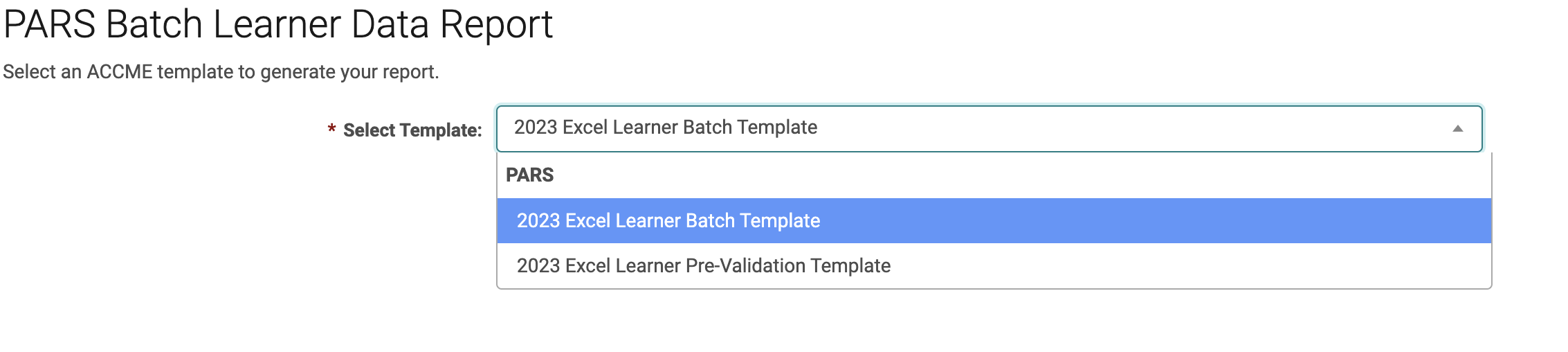Screen dimensions: 1568x352
Task: Click the word Report in page heading
Action: click(x=496, y=26)
